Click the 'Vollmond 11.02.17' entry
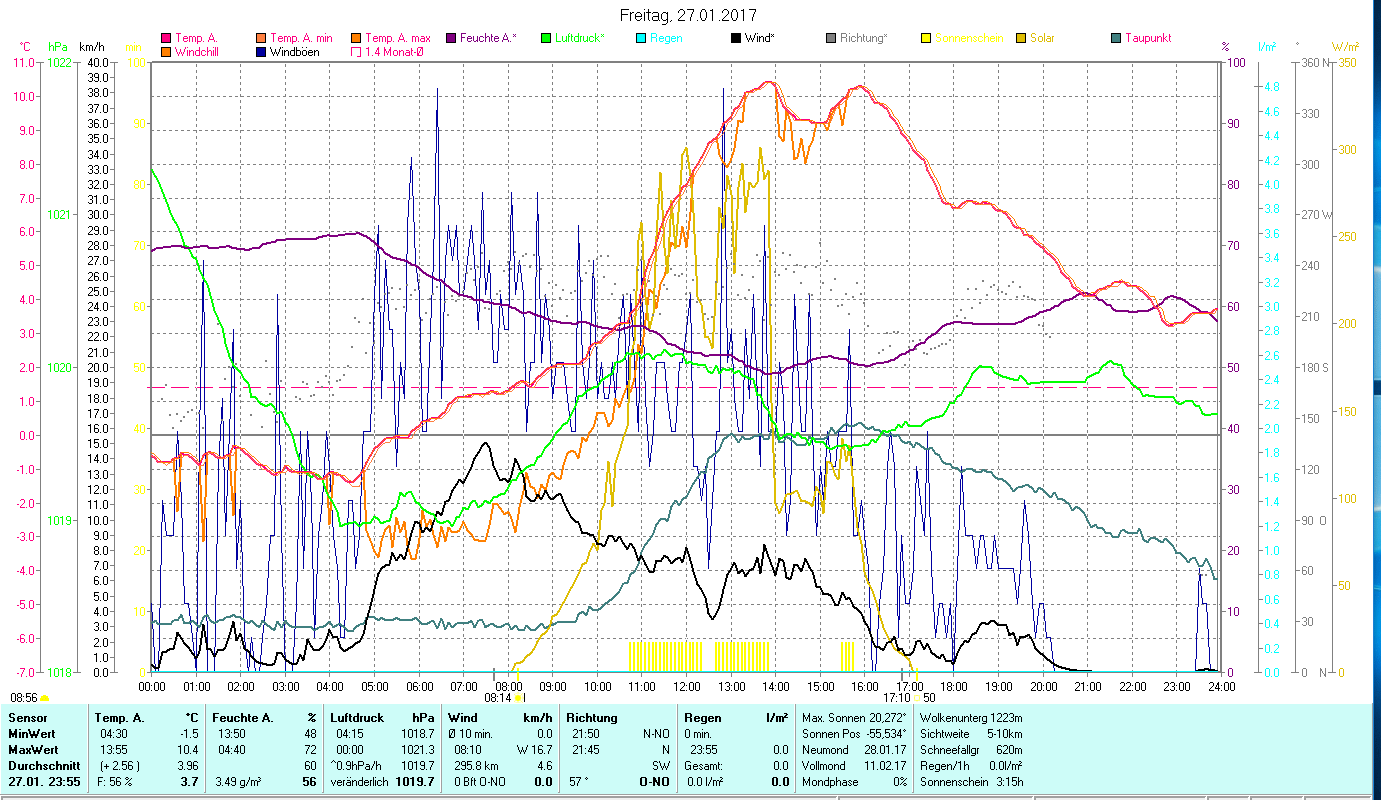Viewport: 1381px width, 800px height. [854, 766]
